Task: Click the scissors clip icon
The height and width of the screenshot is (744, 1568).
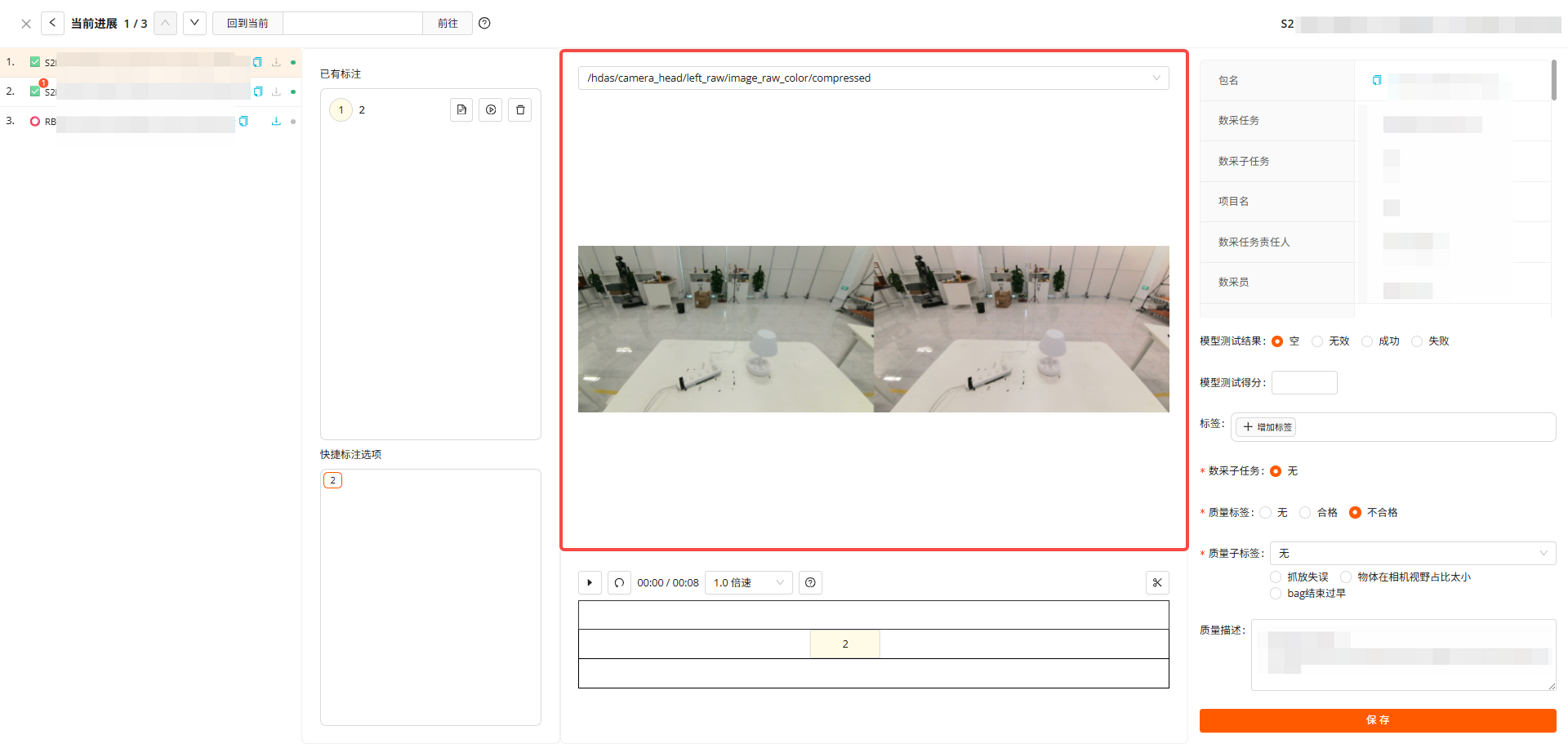Action: (x=1157, y=582)
